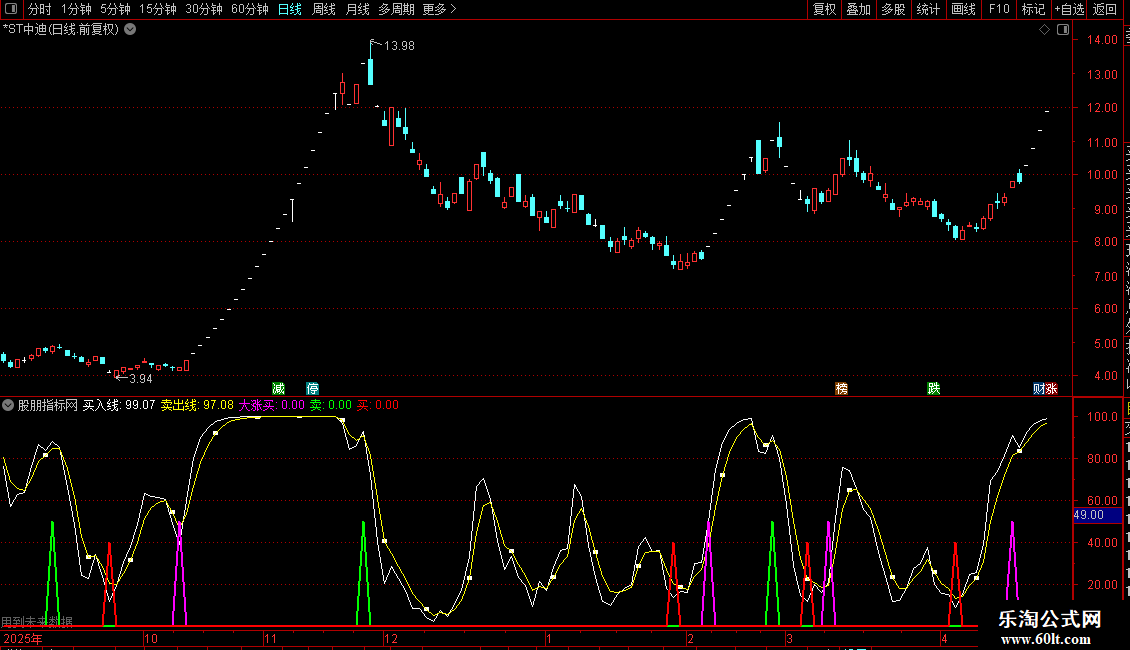The width and height of the screenshot is (1130, 650).
Task: Click the 标记 mark button
Action: 1033,9
